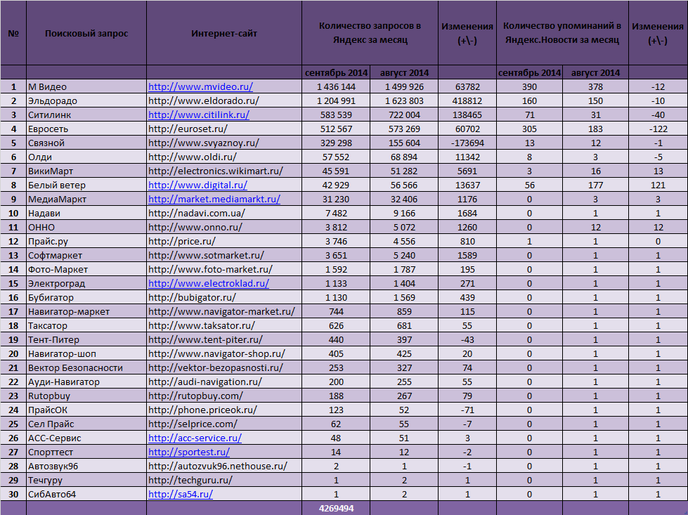
Task: Select the rutopbuy.com URL cell
Action: point(224,396)
